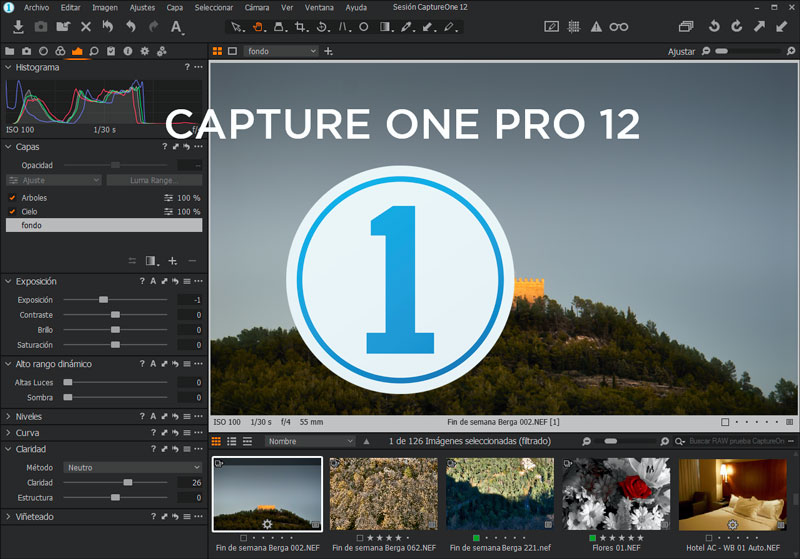
Task: Show the exposure warning triangle icon
Action: 596,27
